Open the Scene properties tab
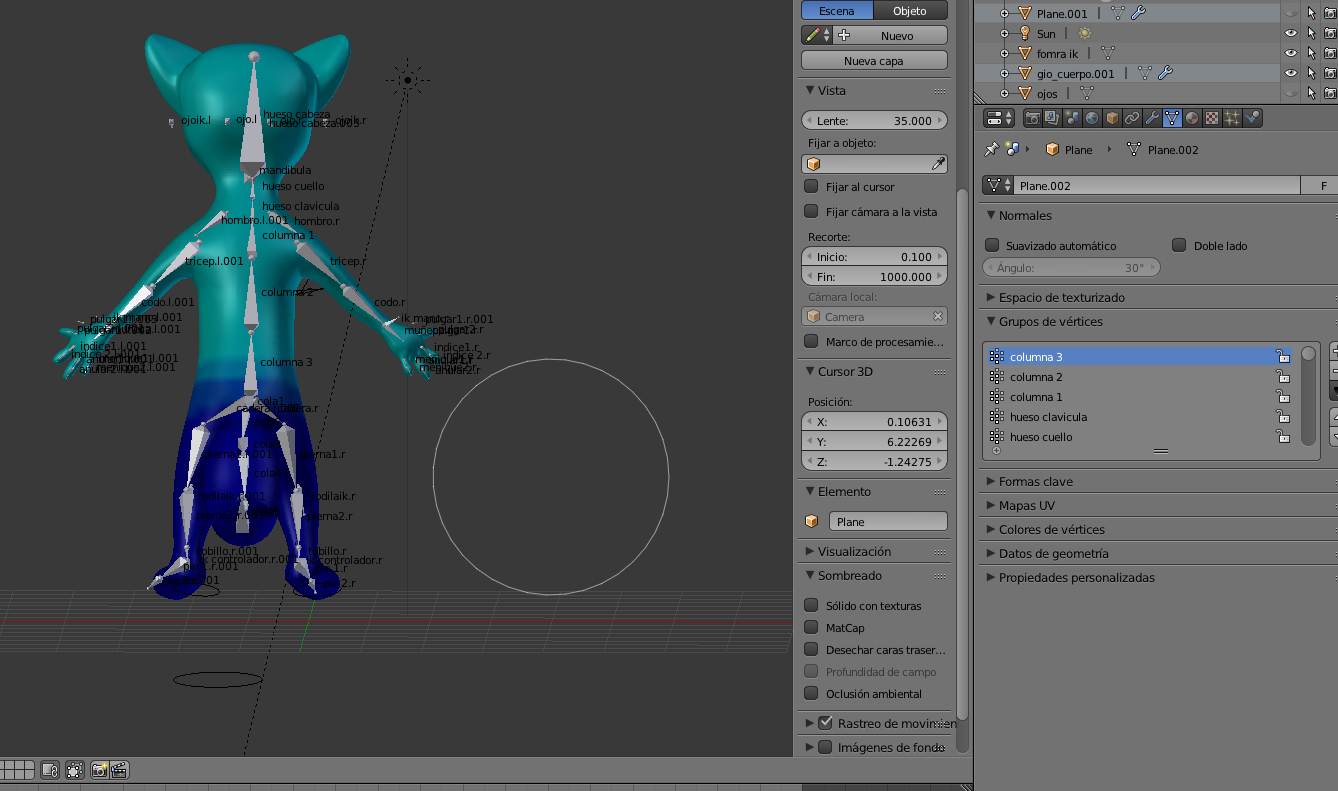This screenshot has height=791, width=1338. pos(1072,118)
